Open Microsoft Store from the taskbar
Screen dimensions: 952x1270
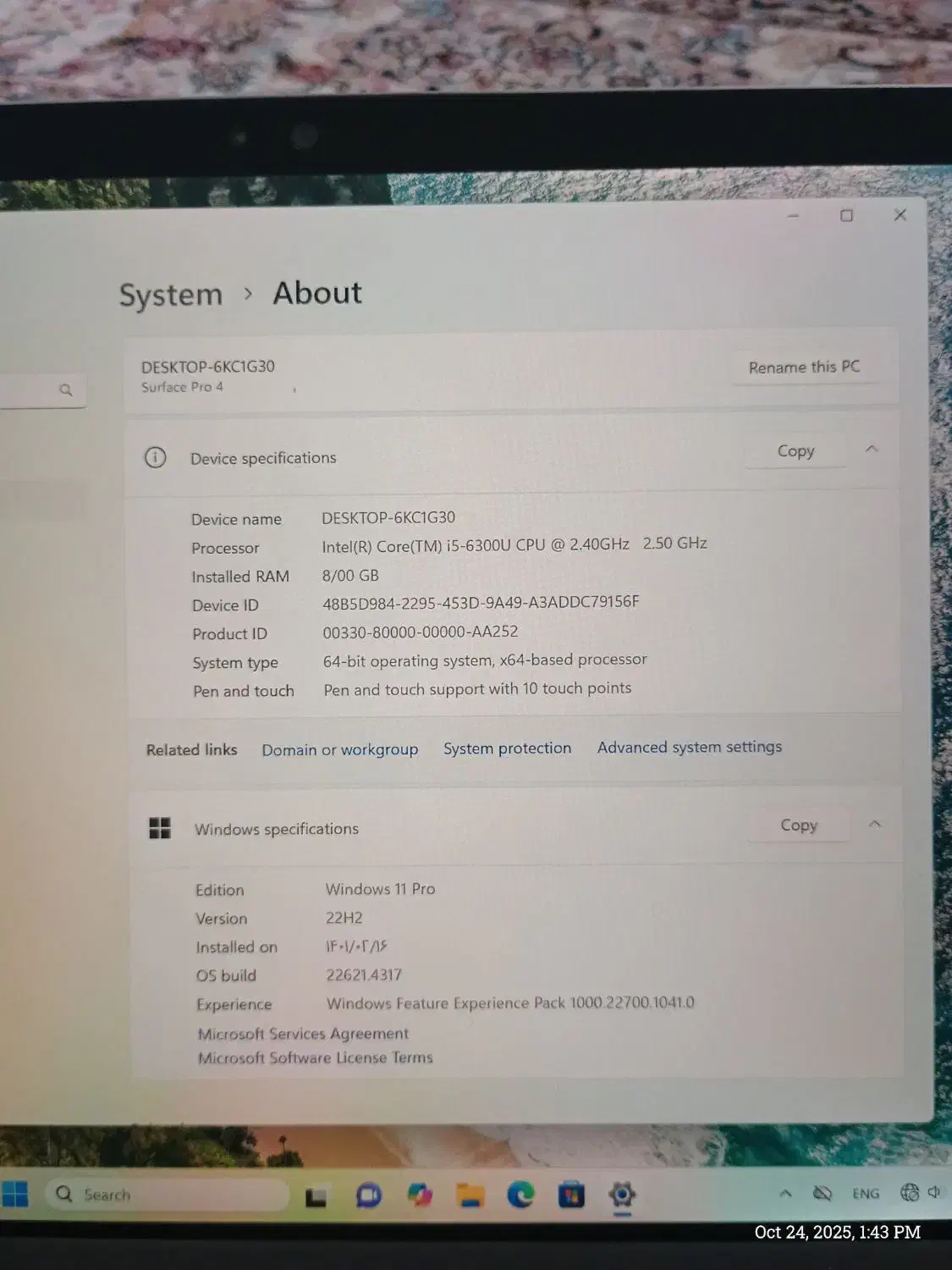tap(571, 1195)
